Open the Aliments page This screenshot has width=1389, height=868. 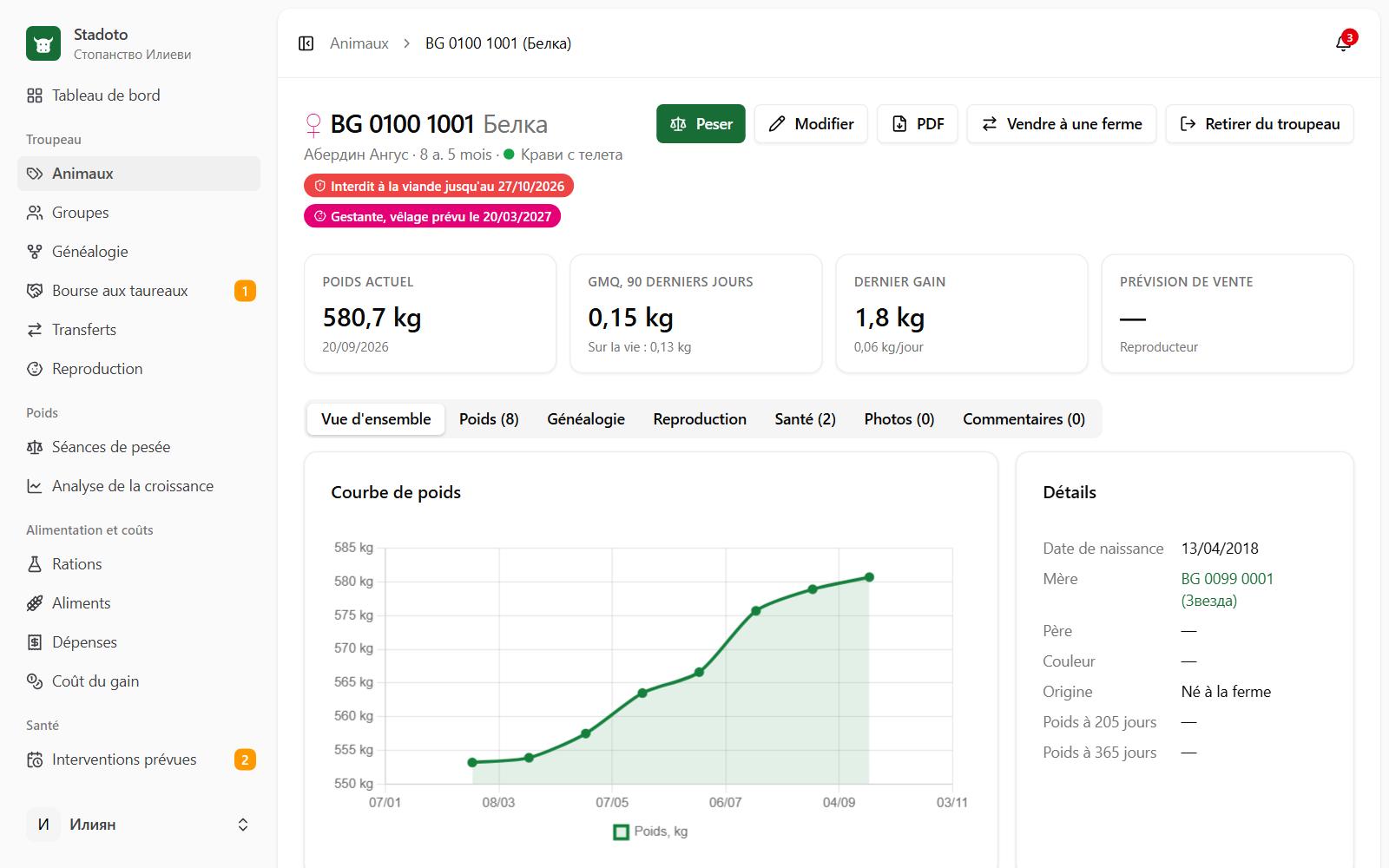(x=139, y=603)
